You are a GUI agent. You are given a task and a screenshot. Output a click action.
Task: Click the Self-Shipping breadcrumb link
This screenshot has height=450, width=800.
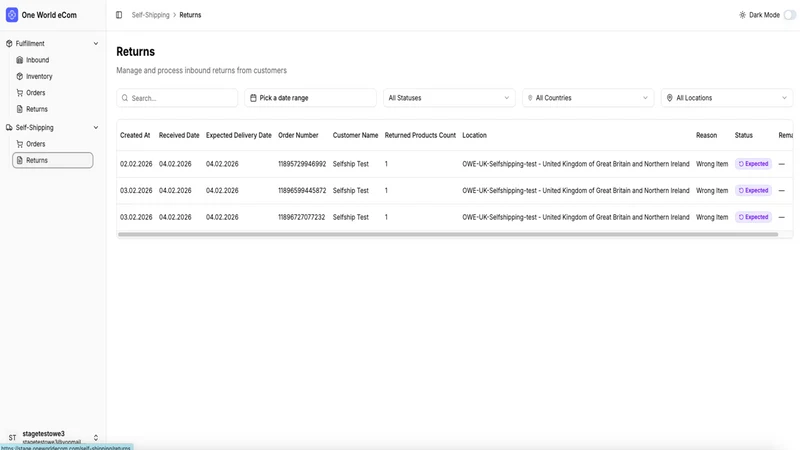coord(151,15)
